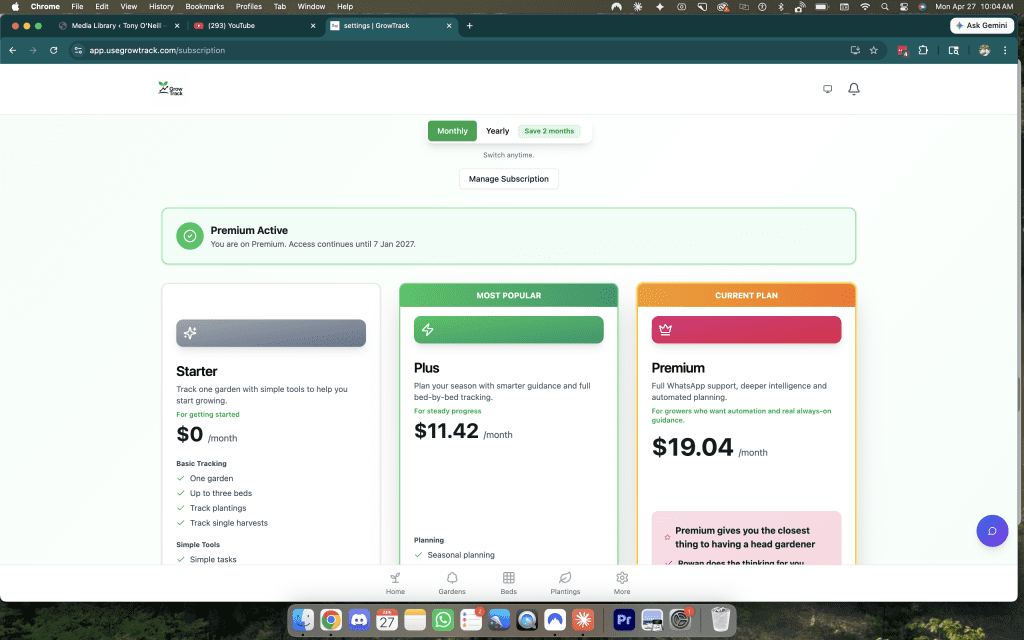The height and width of the screenshot is (640, 1024).
Task: Open Spotlight search in the menu bar
Action: [x=885, y=7]
